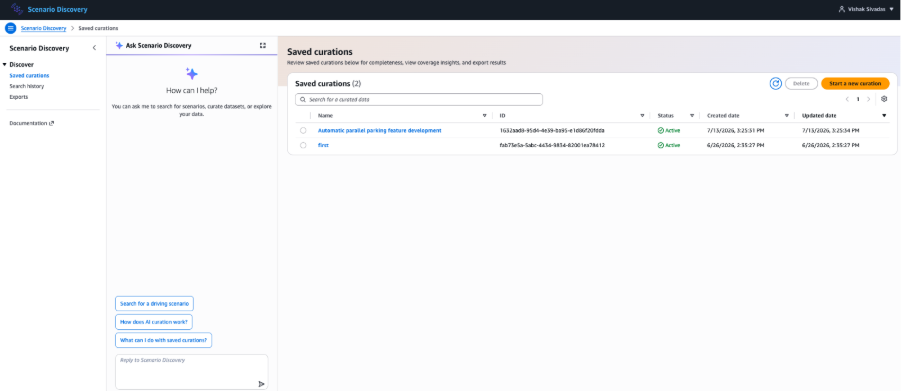The width and height of the screenshot is (901, 391).
Task: Click Start a new curation button
Action: (855, 83)
